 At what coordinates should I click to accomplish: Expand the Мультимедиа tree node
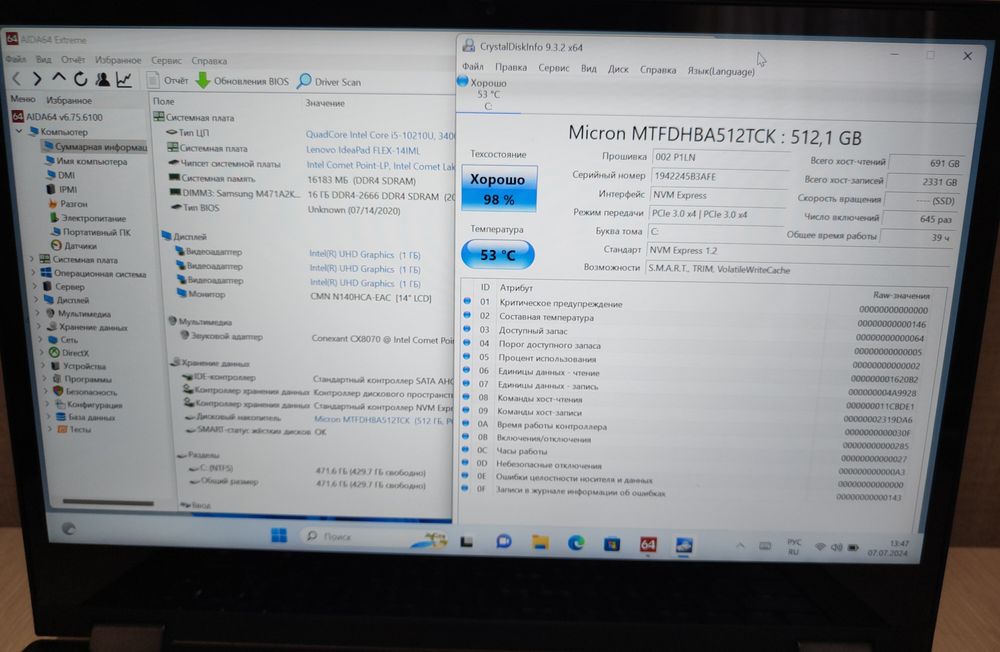pyautogui.click(x=38, y=313)
